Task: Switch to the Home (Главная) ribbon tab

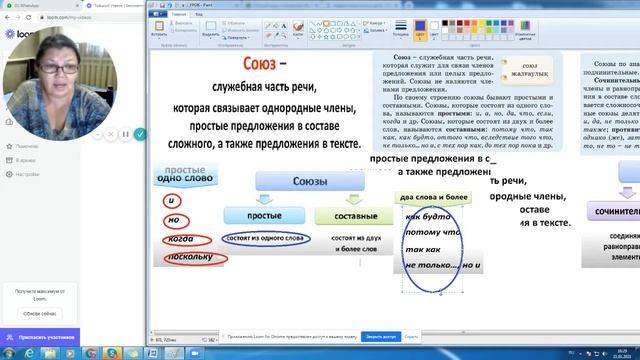Action: coord(179,14)
